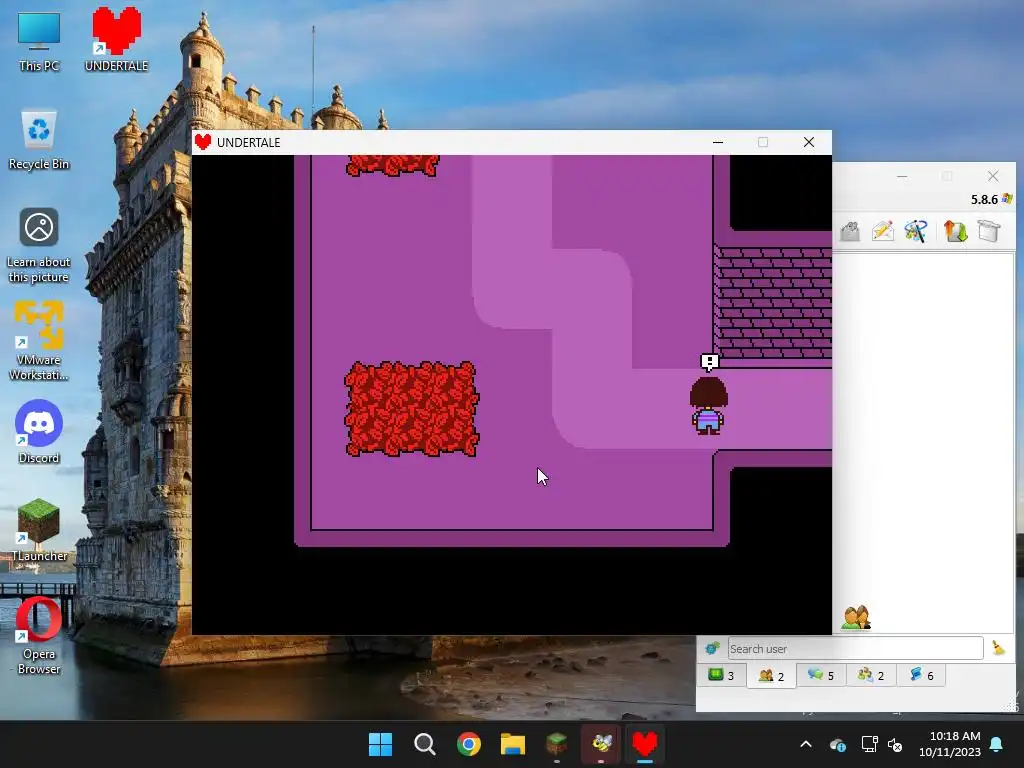Open File Explorer from the taskbar

513,744
